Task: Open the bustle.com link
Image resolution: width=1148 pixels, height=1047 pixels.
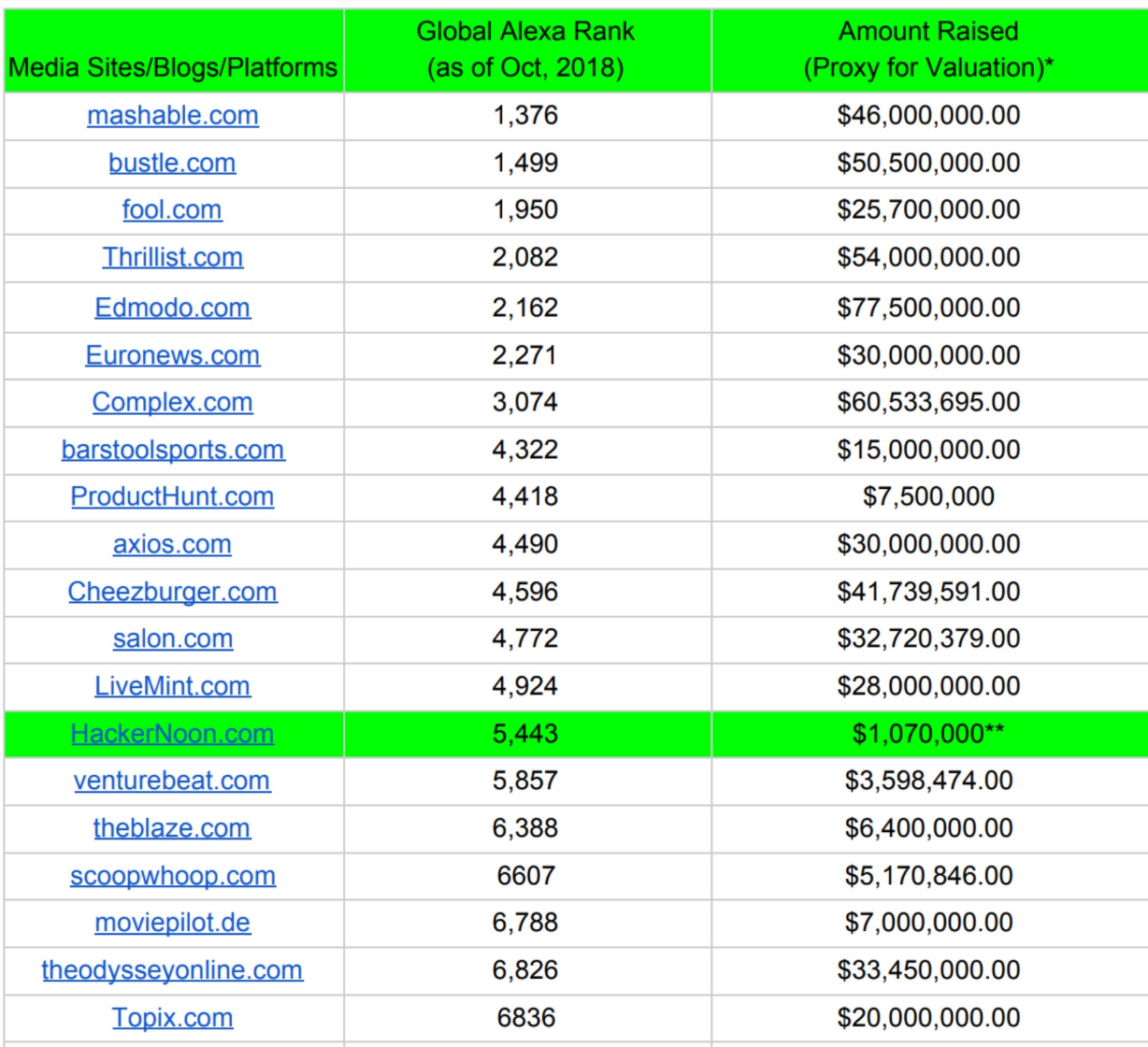Action: point(173,163)
